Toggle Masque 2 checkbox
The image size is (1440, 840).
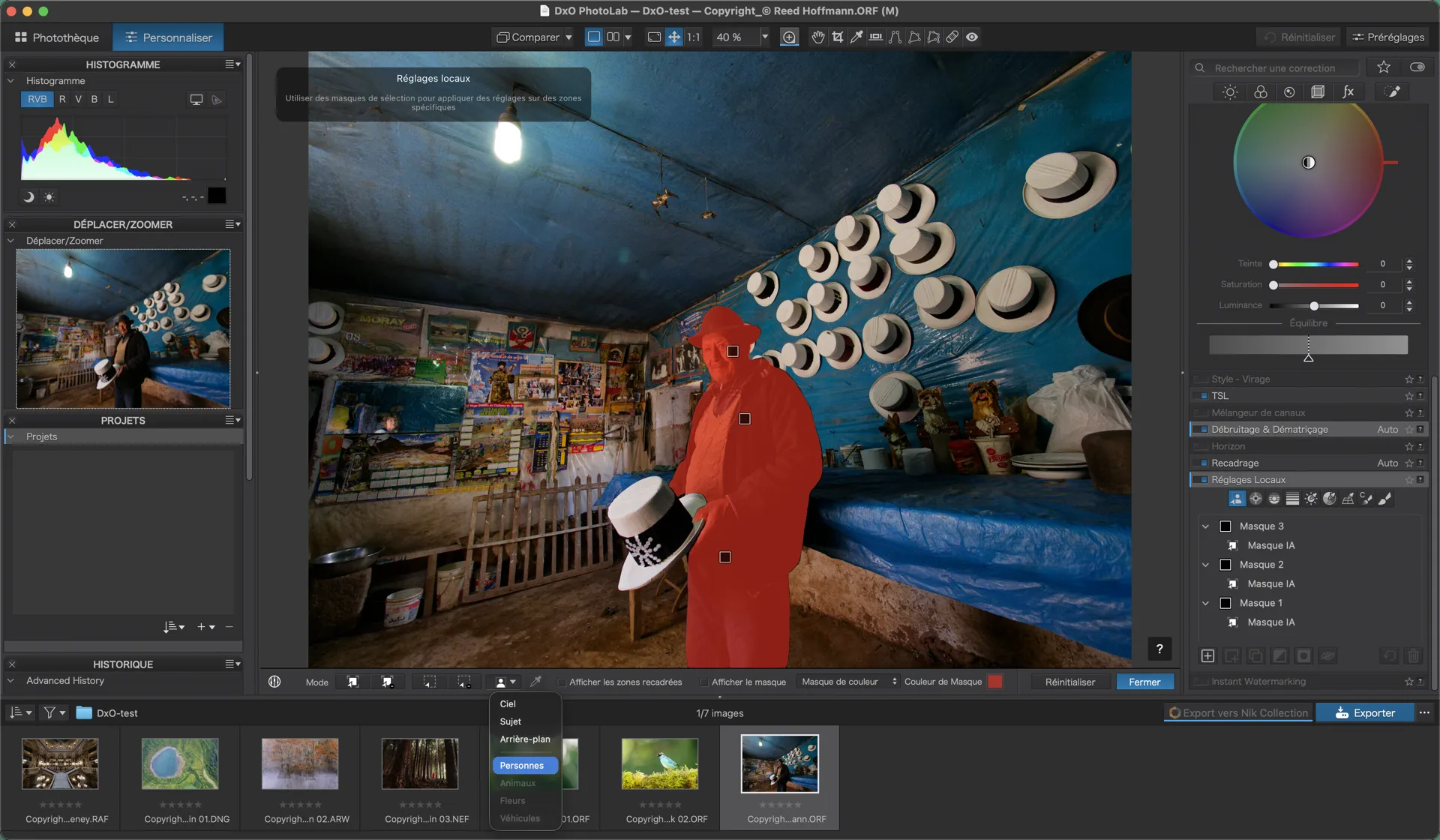click(1225, 565)
